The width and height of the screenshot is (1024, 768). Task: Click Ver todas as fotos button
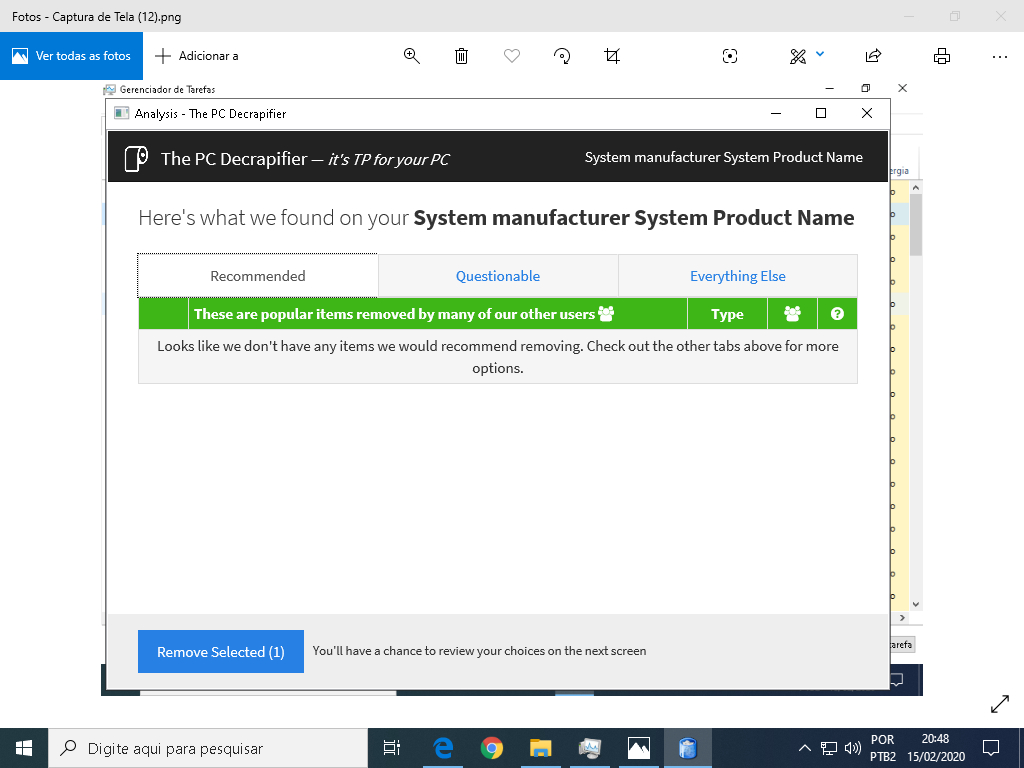click(x=71, y=56)
